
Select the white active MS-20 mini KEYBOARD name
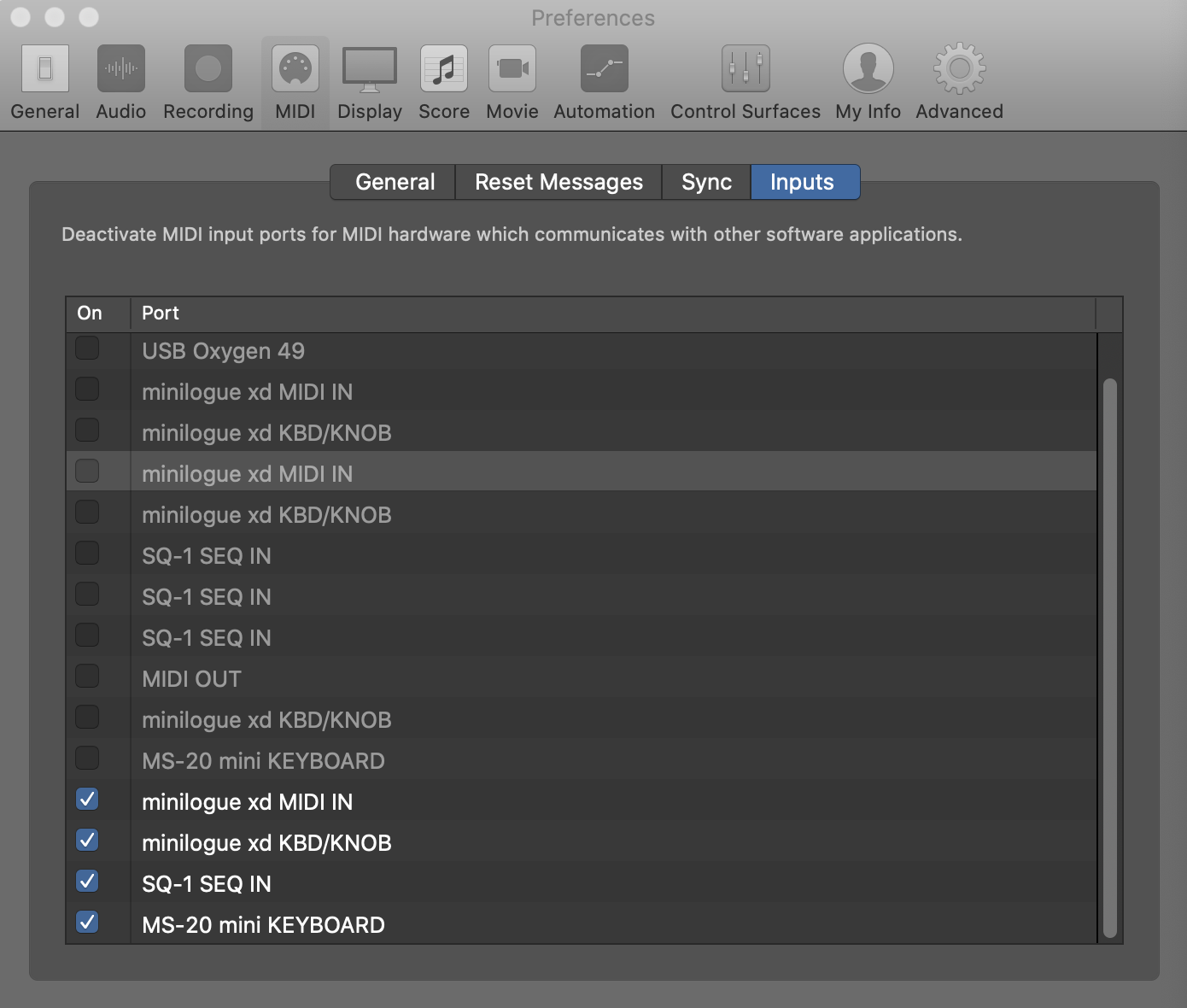pos(263,925)
